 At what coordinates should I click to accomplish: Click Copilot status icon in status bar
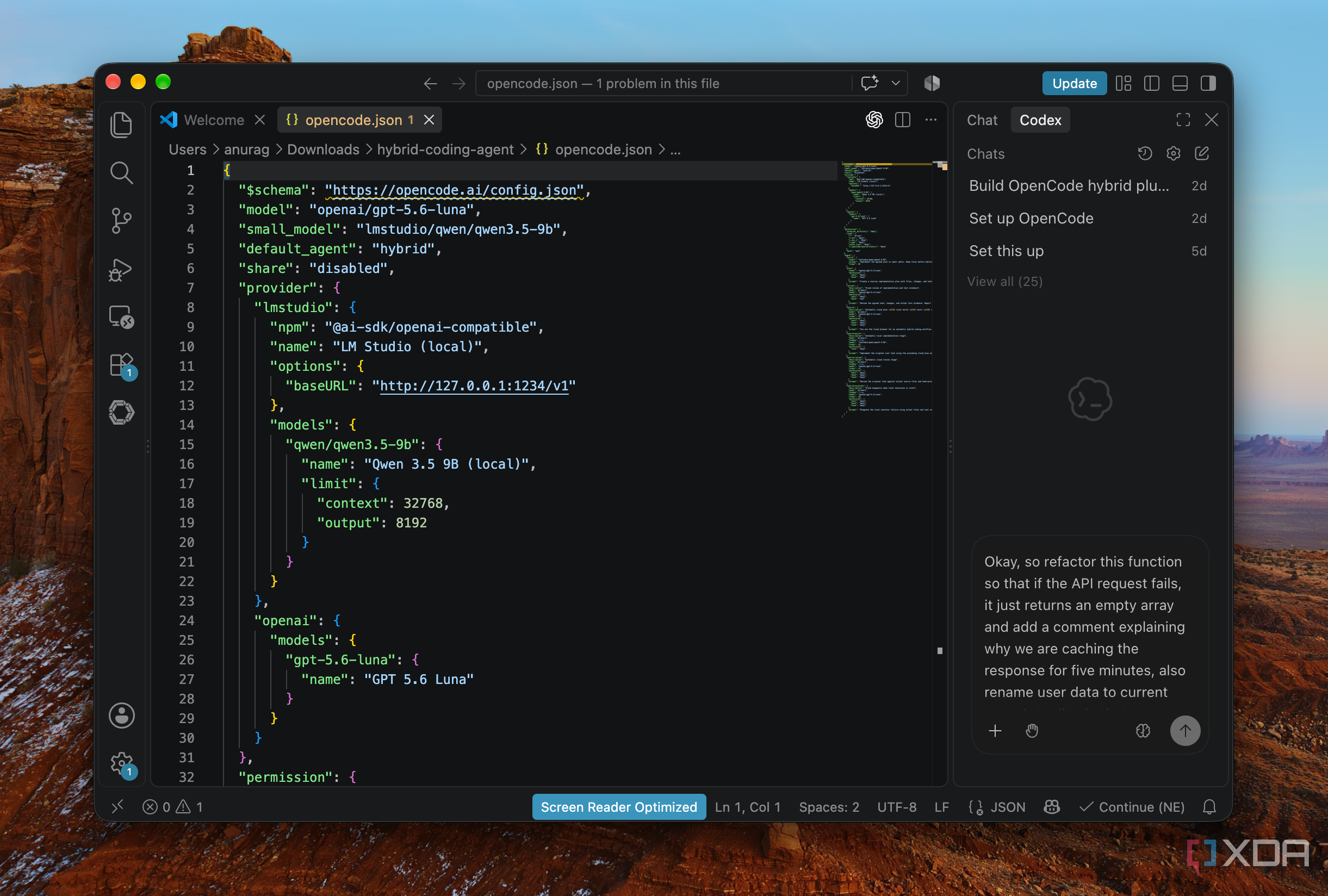[x=1051, y=806]
